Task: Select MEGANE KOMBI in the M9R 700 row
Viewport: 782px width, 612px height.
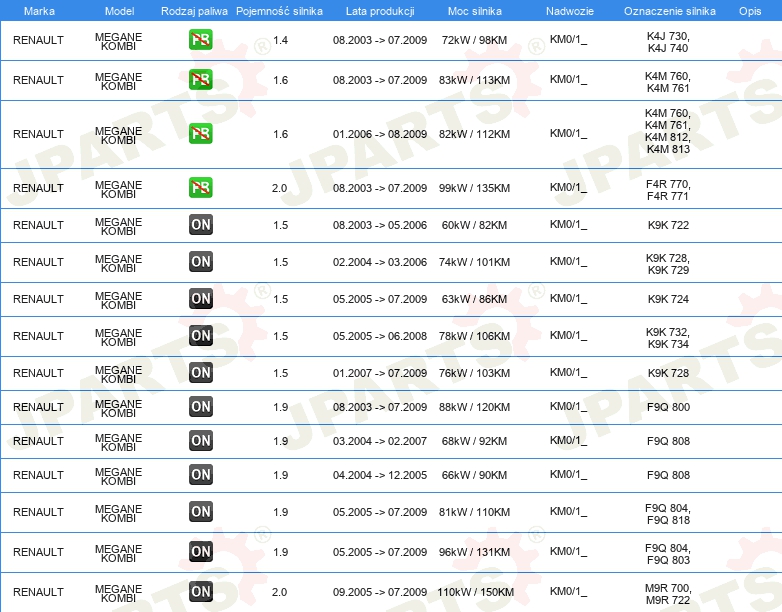Action: tap(118, 594)
